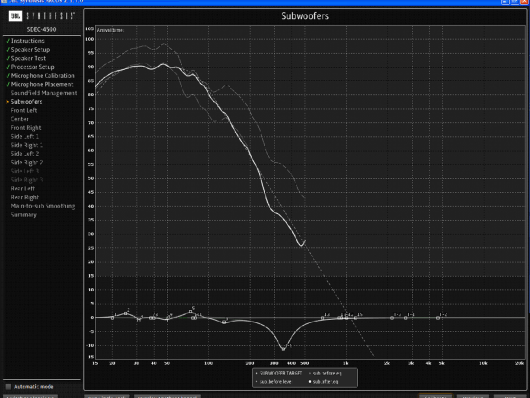
Task: Click the deep EQ notch filter handle
Action: 283,348
